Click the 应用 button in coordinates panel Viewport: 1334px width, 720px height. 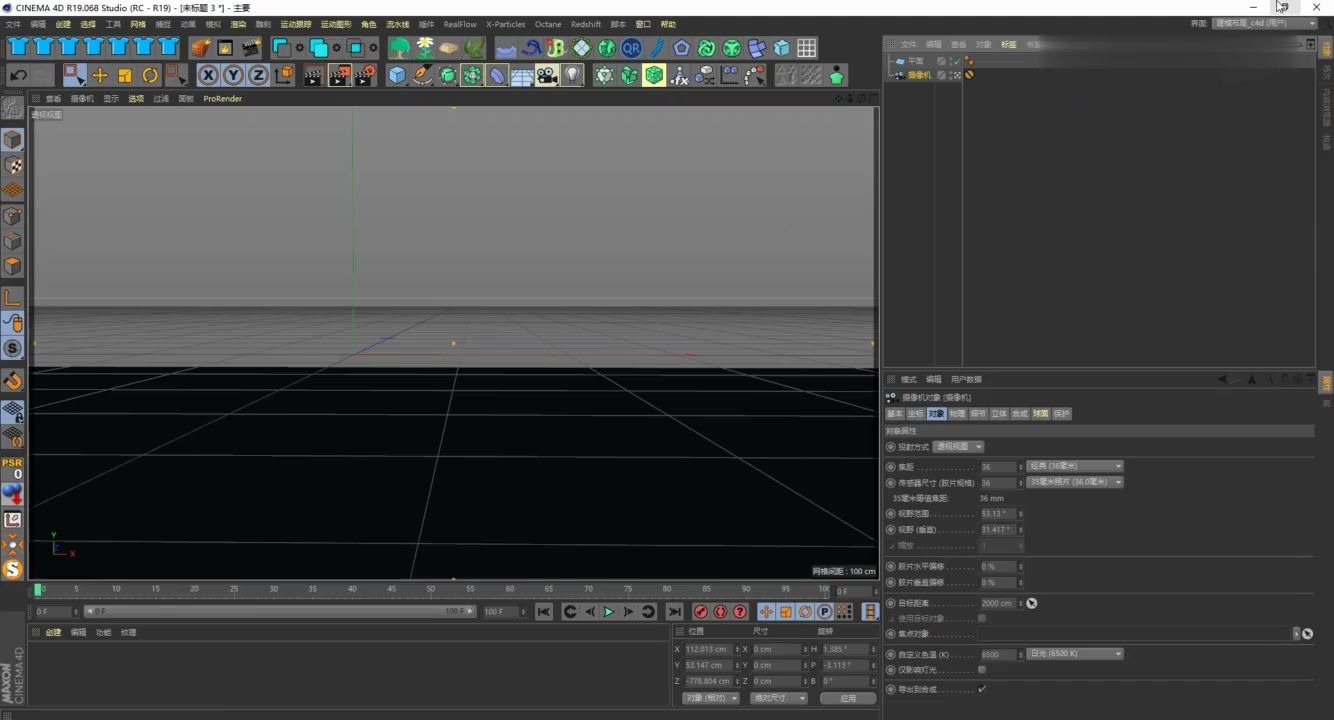847,697
